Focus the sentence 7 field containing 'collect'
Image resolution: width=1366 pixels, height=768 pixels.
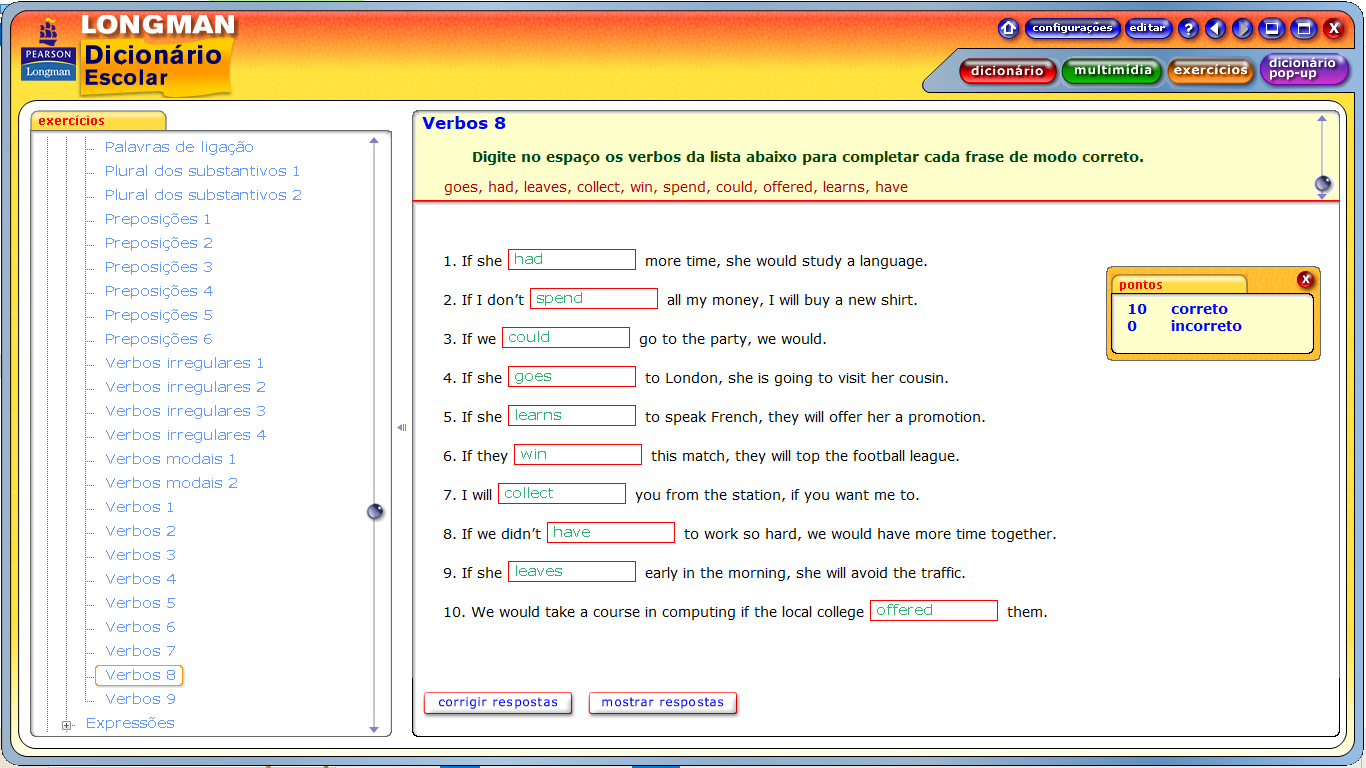562,494
